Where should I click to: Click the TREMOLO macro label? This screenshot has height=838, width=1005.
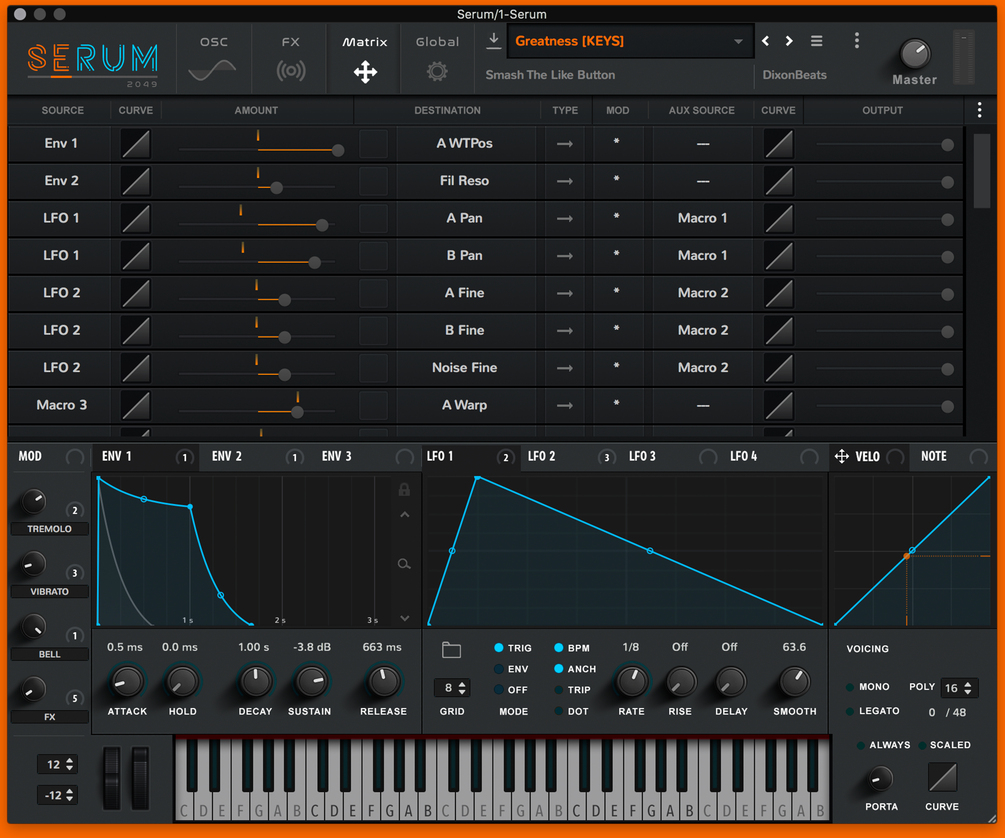coord(49,529)
